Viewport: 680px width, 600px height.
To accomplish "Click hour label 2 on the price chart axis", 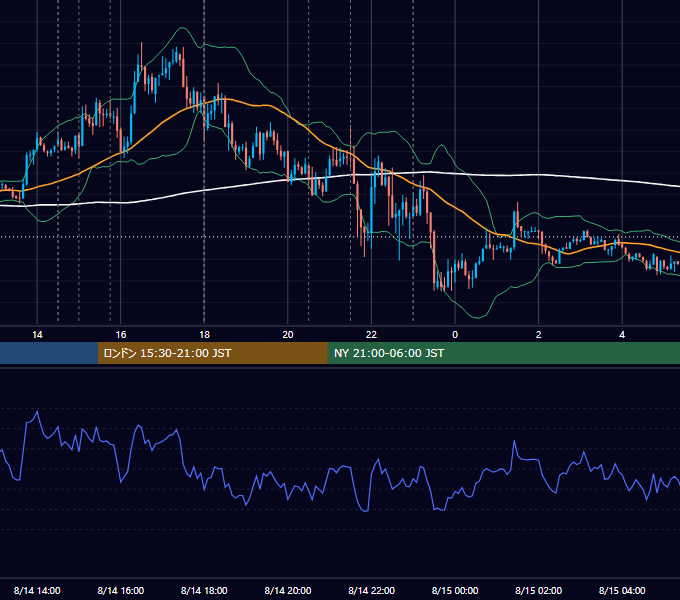I will [x=538, y=334].
